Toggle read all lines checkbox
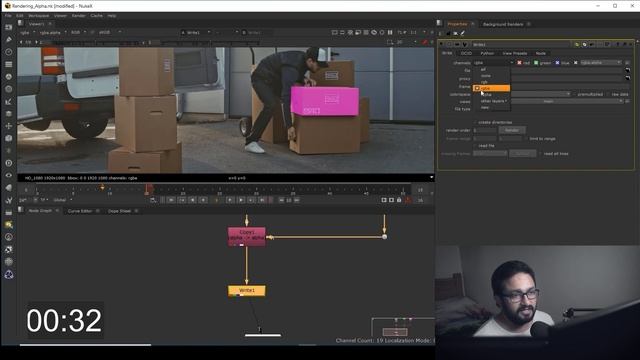640x360 pixels. tap(540, 154)
